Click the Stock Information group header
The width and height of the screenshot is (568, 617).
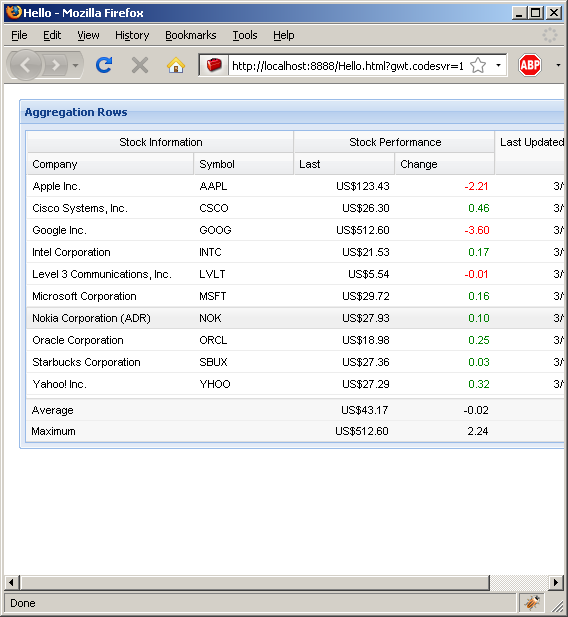(161, 142)
